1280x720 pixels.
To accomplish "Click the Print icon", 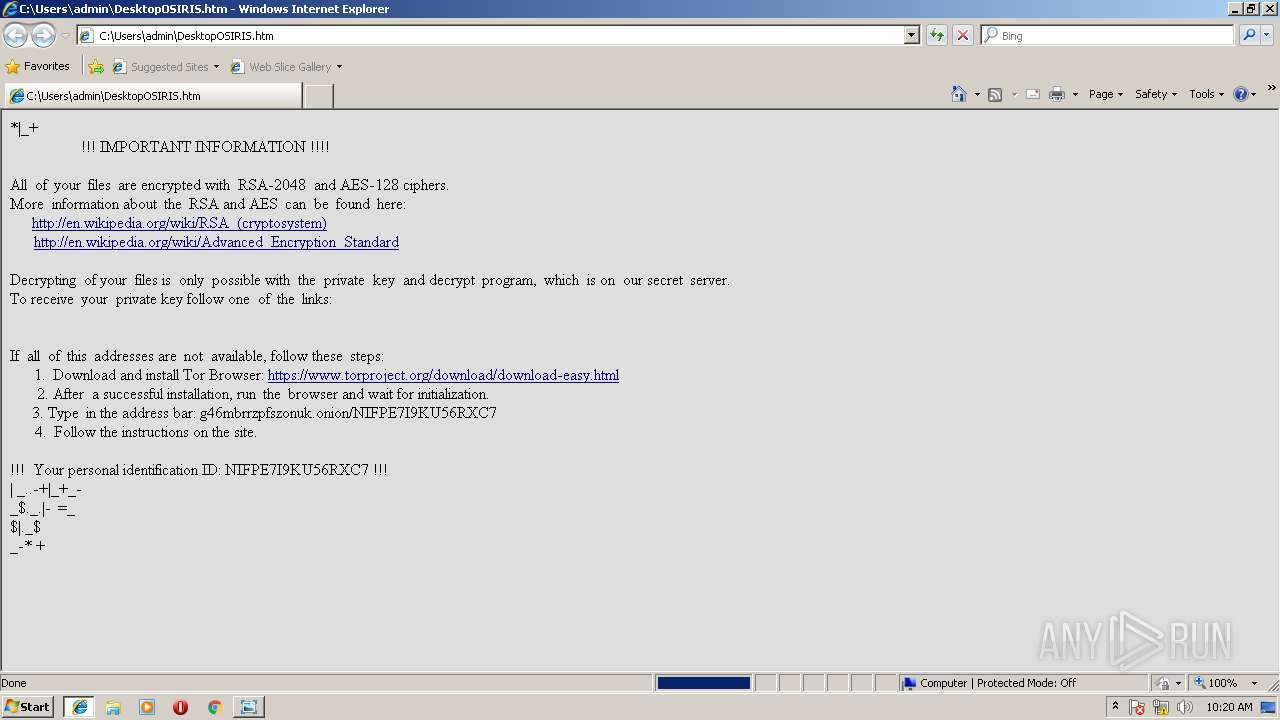I will pos(1057,94).
